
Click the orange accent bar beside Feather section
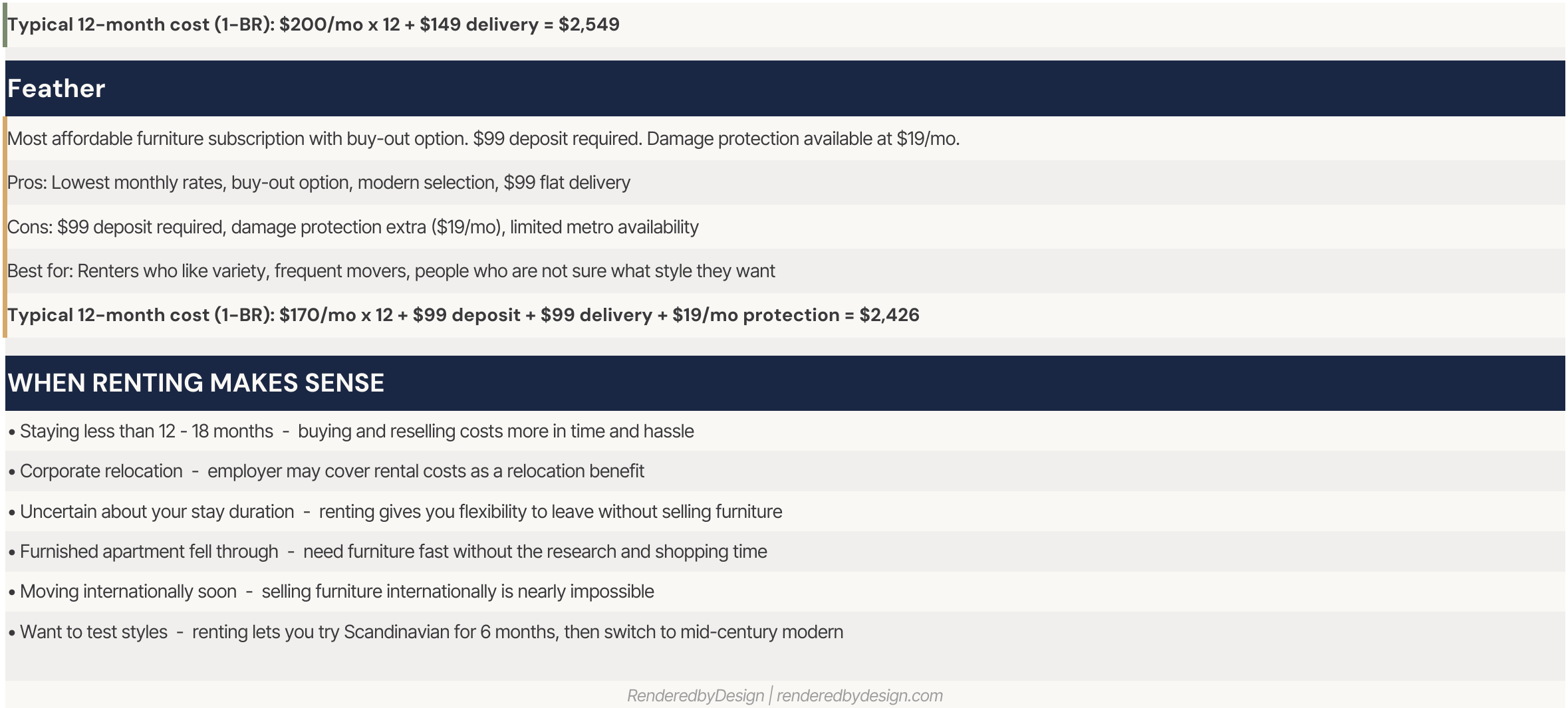pos(5,227)
